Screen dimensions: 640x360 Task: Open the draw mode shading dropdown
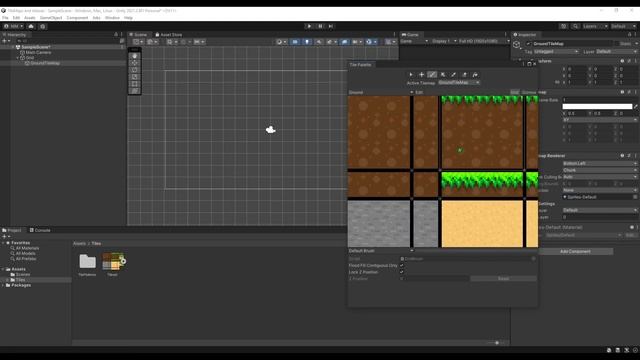tap(281, 42)
